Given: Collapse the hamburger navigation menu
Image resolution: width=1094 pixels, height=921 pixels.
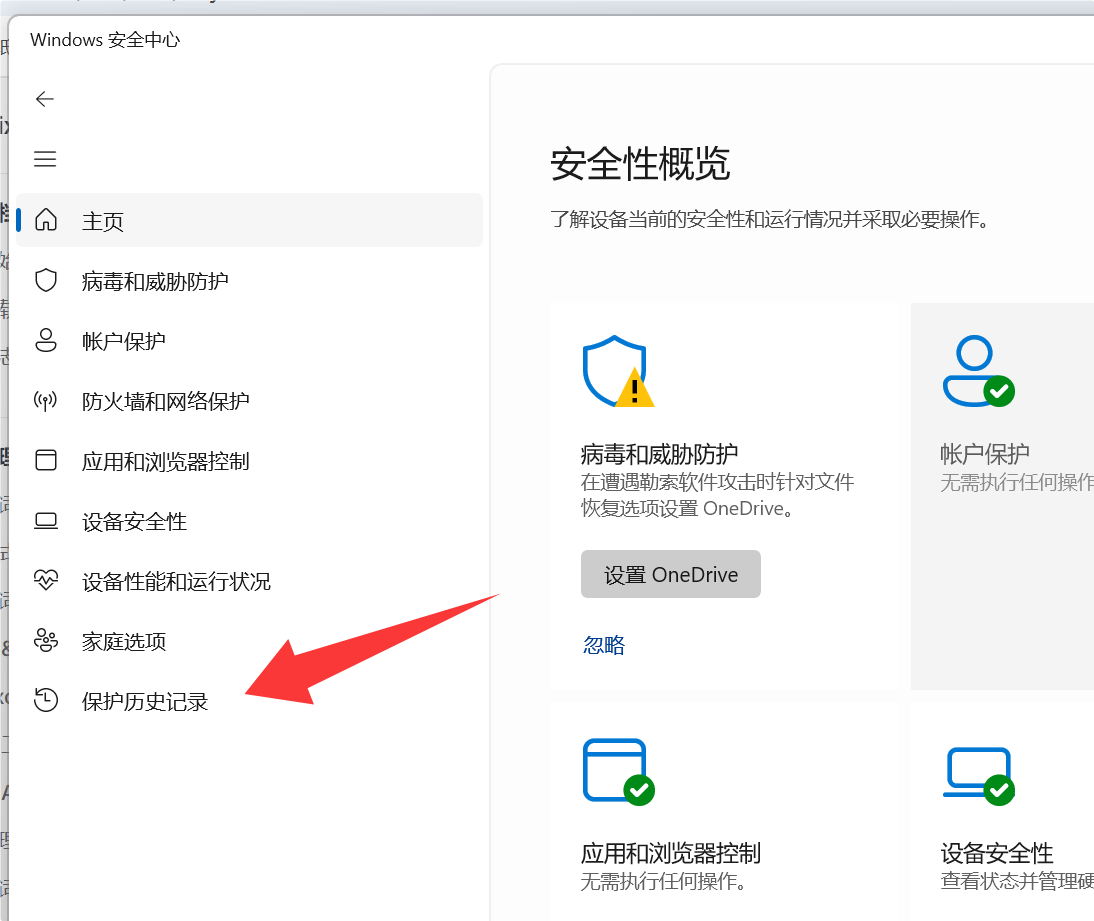Looking at the screenshot, I should tap(45, 159).
